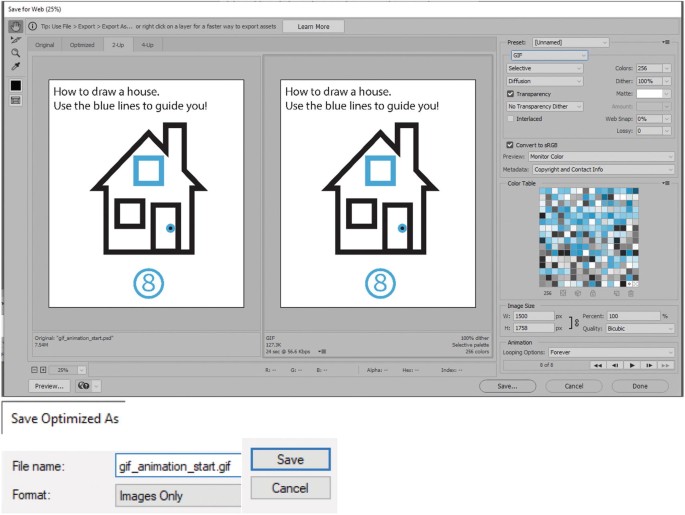The width and height of the screenshot is (685, 515).
Task: Select the Zoom tool in left toolbar
Action: tap(16, 53)
